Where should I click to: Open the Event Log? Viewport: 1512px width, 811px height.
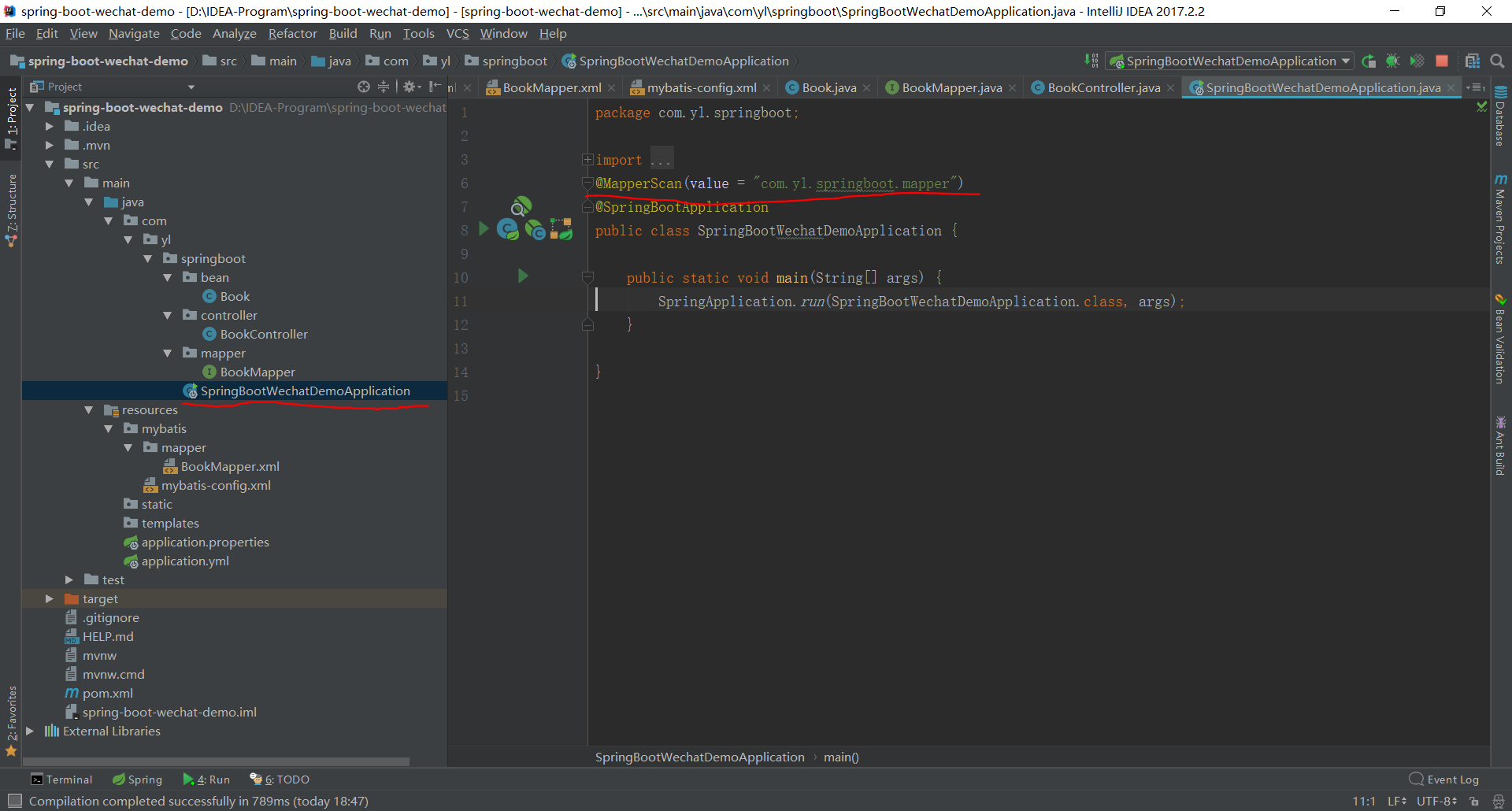[1444, 780]
